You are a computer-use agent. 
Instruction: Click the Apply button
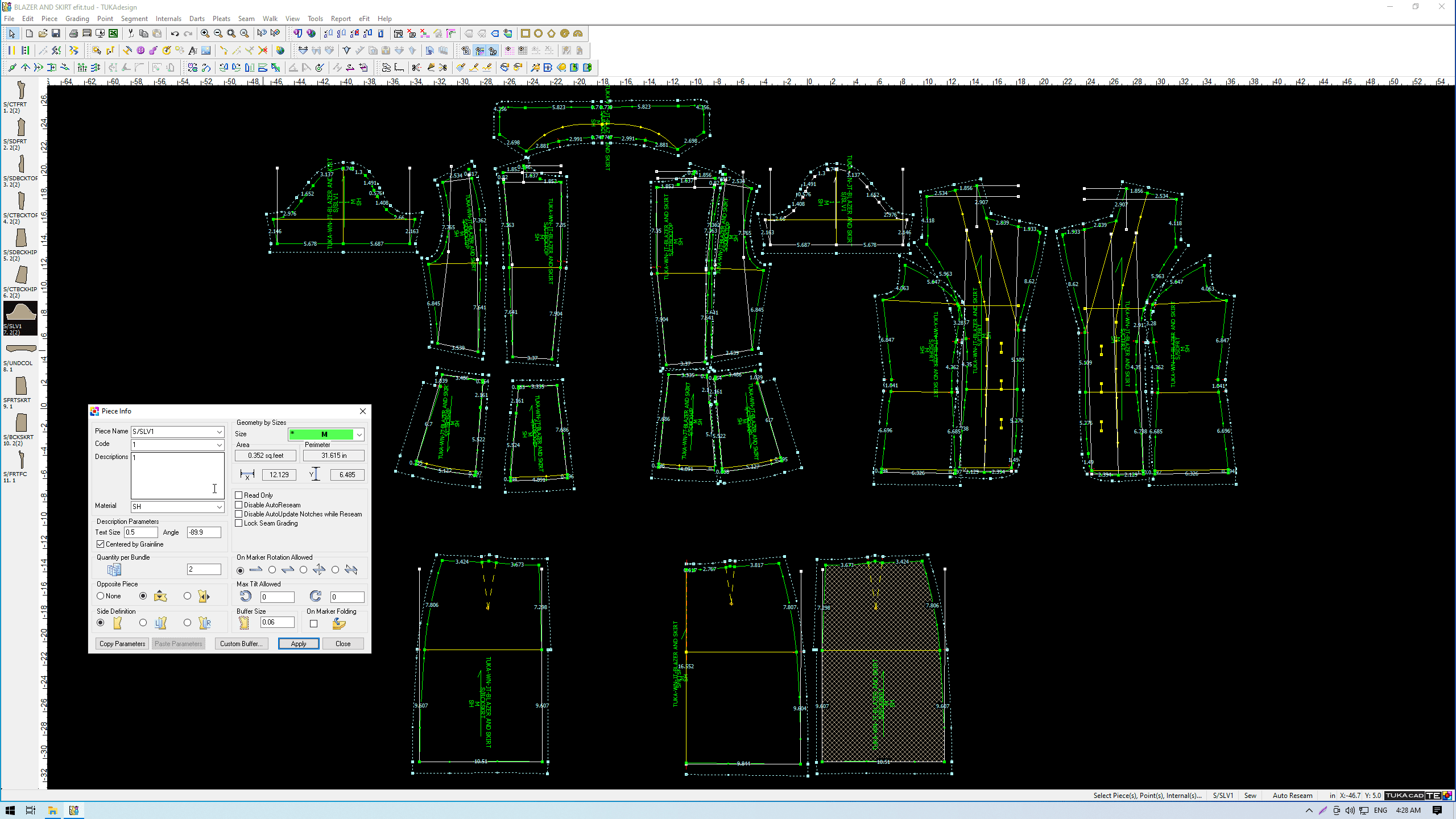(298, 644)
